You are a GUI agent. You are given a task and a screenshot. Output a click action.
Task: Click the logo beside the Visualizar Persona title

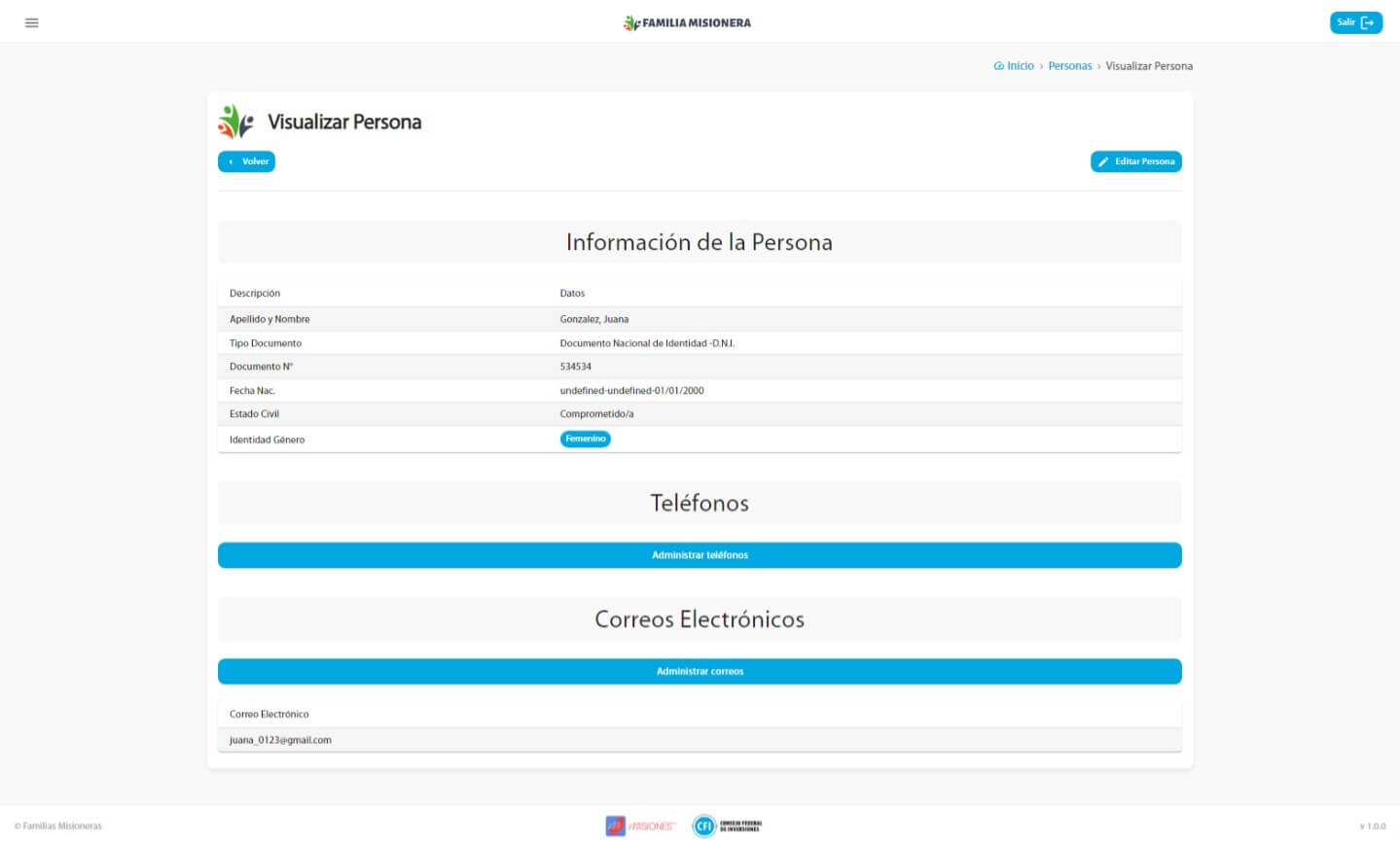coord(235,122)
